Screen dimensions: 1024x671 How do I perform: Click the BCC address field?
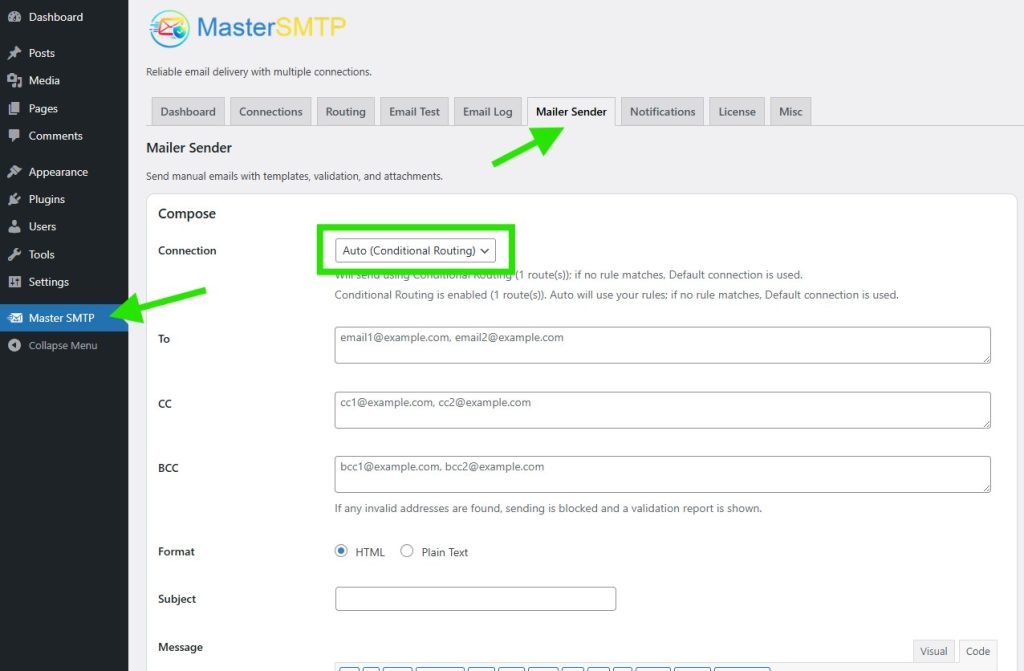[x=662, y=474]
